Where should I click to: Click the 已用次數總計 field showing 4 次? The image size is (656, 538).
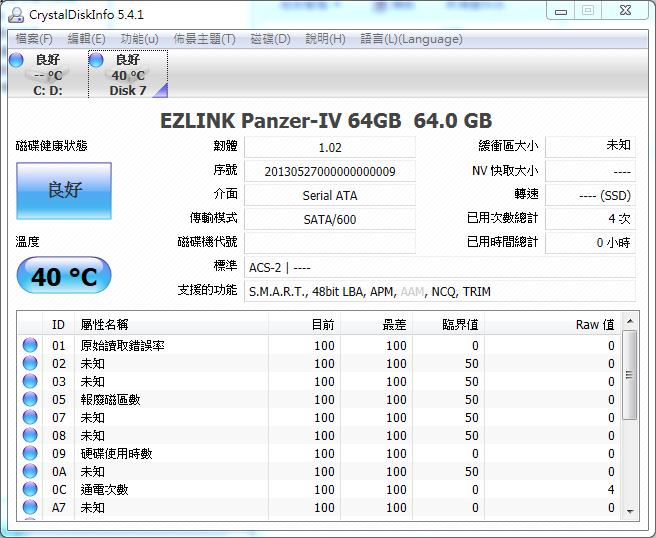[590, 219]
